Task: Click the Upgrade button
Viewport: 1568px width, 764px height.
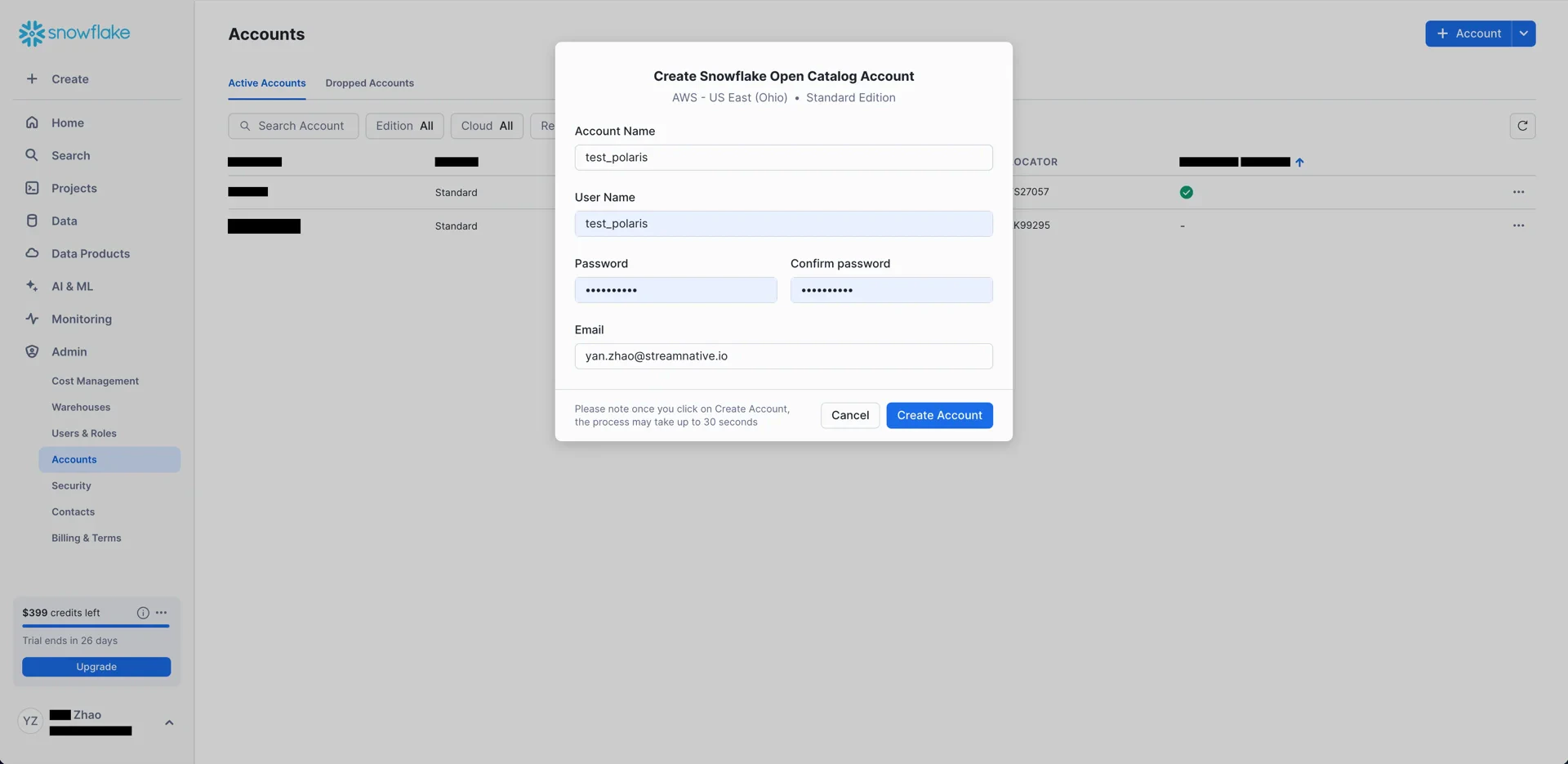Action: (96, 667)
